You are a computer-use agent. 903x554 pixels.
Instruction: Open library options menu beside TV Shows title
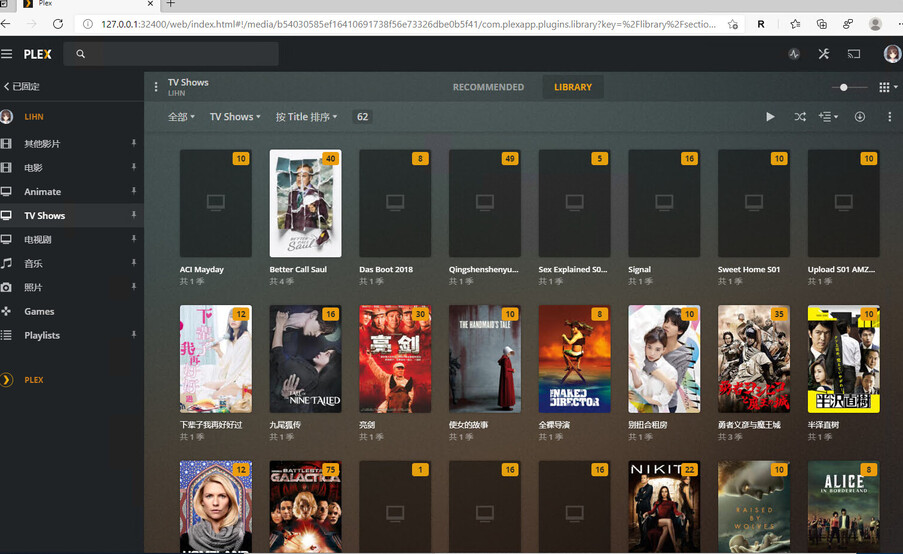pyautogui.click(x=155, y=87)
